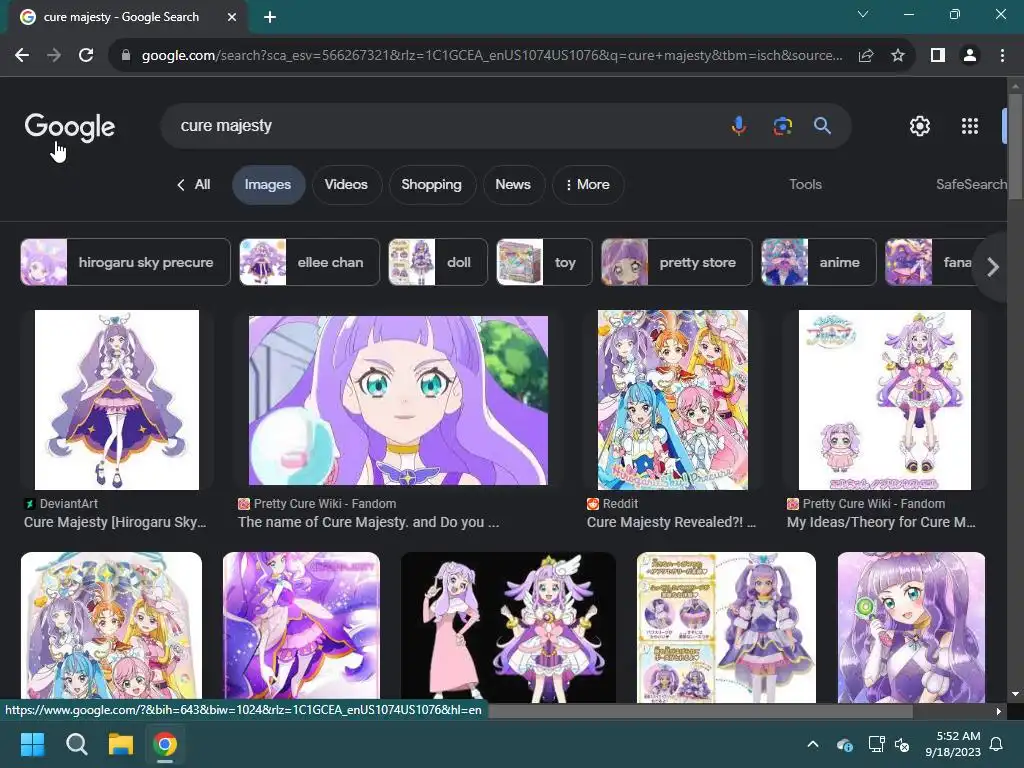Viewport: 1024px width, 768px height.
Task: Open the Windows Start menu
Action: pos(33,744)
